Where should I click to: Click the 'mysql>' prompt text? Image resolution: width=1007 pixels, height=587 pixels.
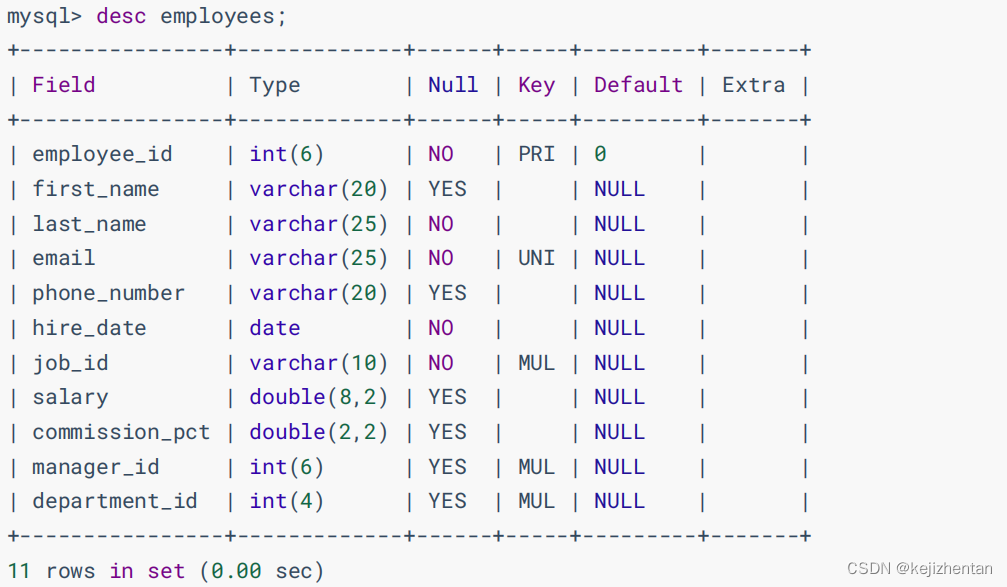[44, 17]
